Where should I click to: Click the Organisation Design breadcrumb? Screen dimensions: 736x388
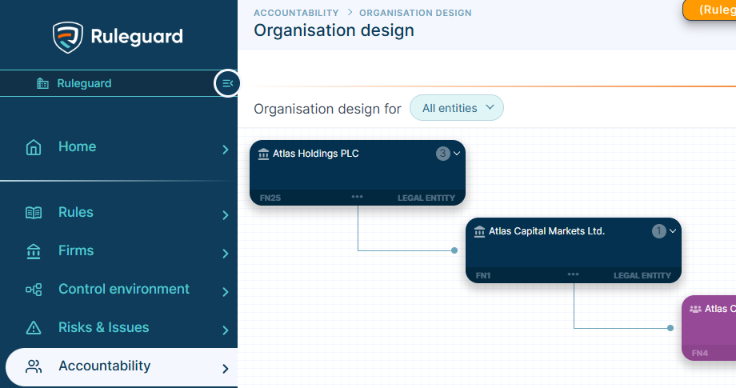415,13
